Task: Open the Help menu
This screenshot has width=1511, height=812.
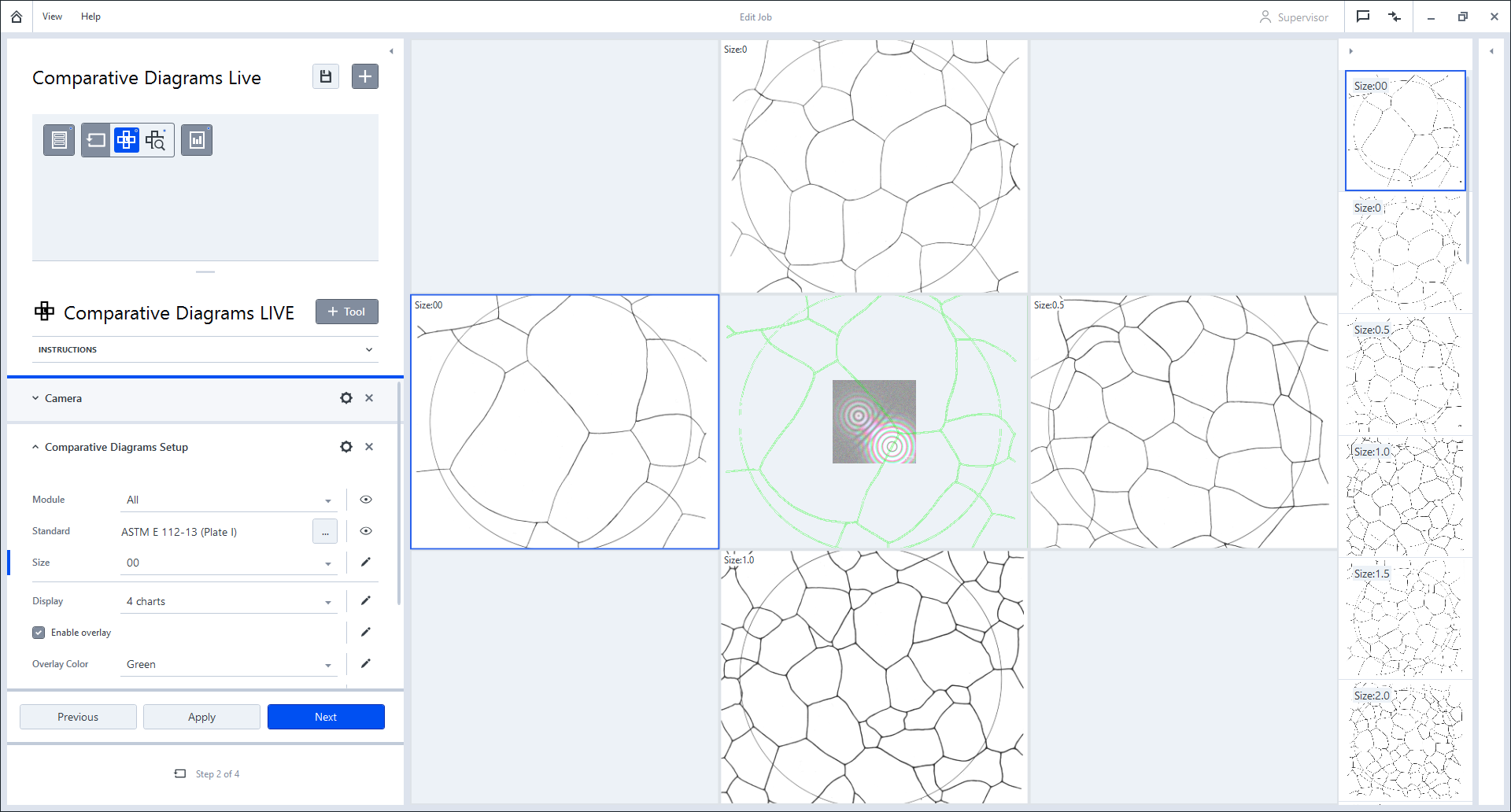Action: click(91, 16)
